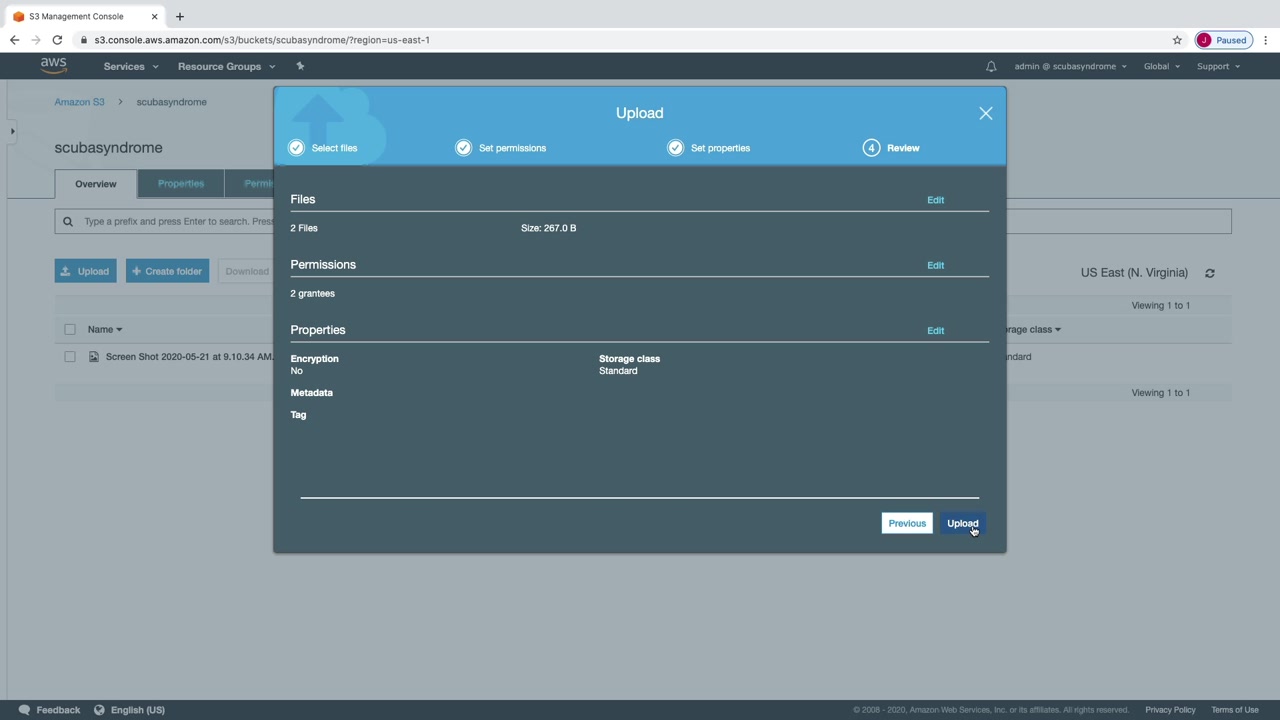This screenshot has height=720, width=1280.
Task: Expand the Resource Groups menu
Action: tap(226, 66)
